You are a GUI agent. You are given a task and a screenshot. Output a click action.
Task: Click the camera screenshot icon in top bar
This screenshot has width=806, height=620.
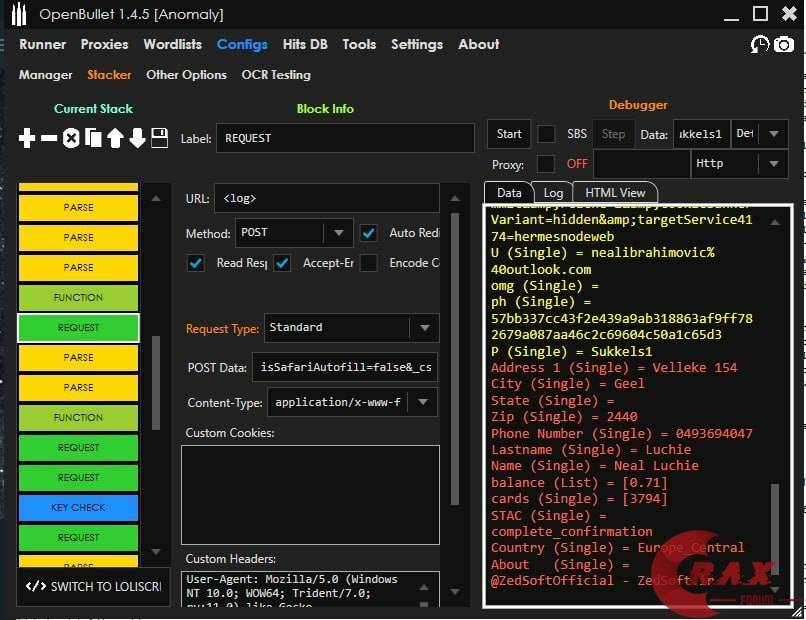(x=784, y=45)
